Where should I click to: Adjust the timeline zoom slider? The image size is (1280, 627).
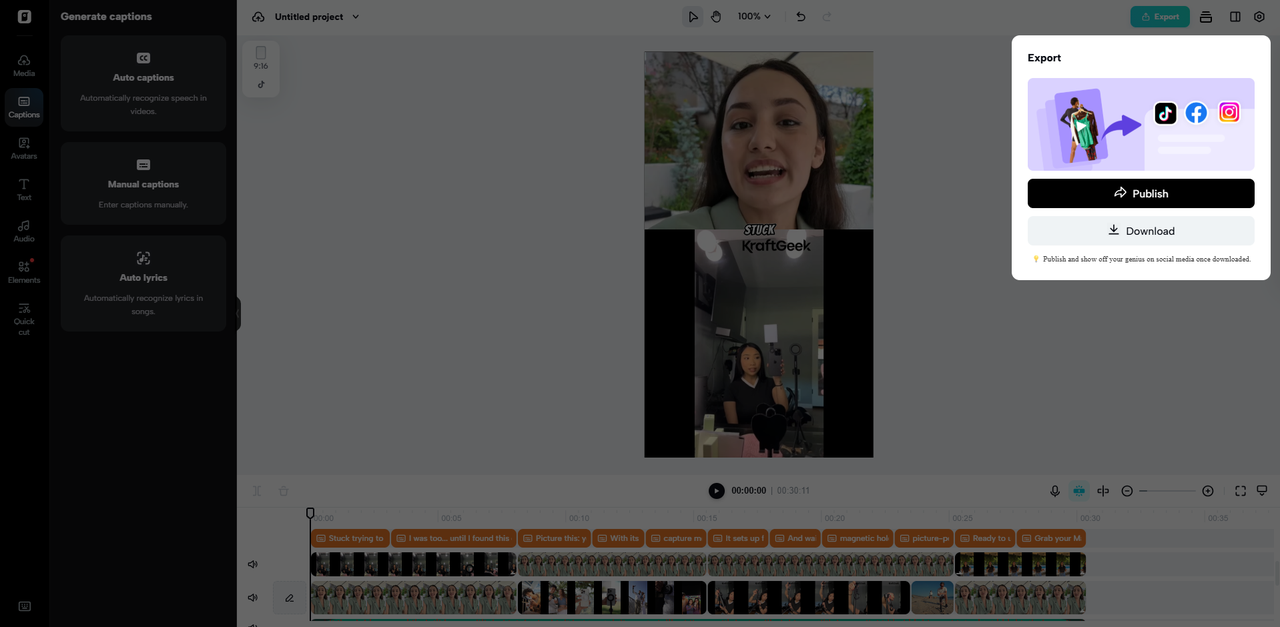pyautogui.click(x=1168, y=490)
